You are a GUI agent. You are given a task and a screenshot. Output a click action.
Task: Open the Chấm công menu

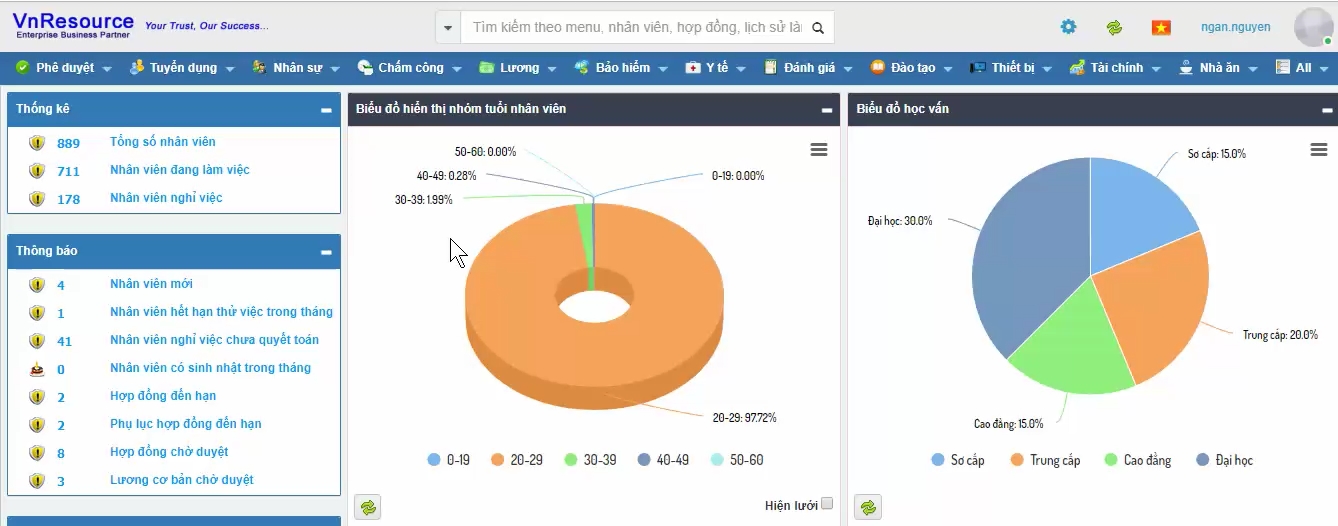click(410, 68)
